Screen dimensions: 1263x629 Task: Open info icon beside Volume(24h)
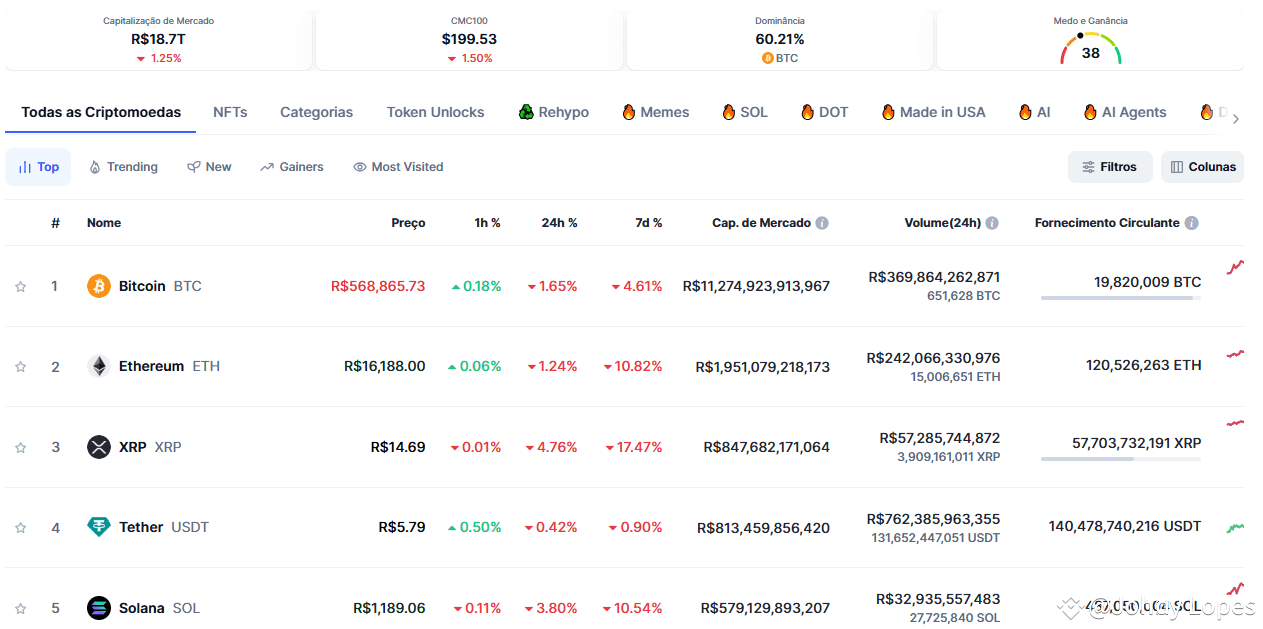click(x=992, y=223)
